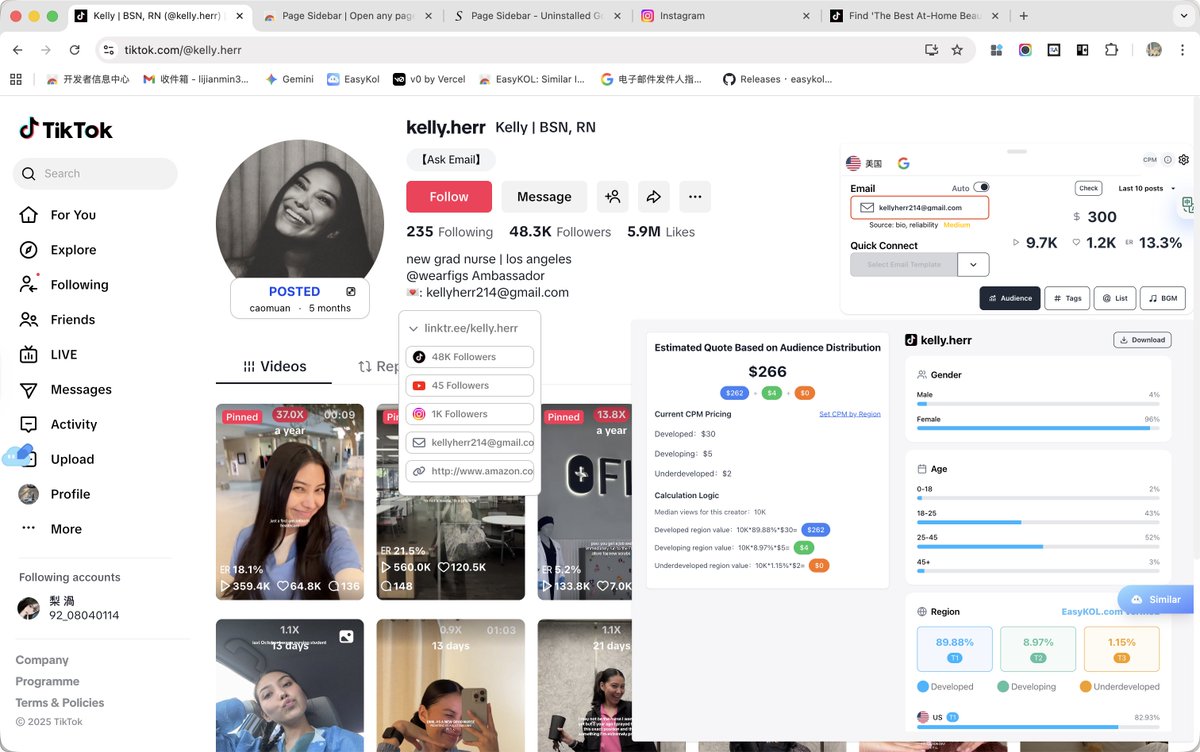The width and height of the screenshot is (1200, 752).
Task: Switch to the Videos tab
Action: click(274, 367)
